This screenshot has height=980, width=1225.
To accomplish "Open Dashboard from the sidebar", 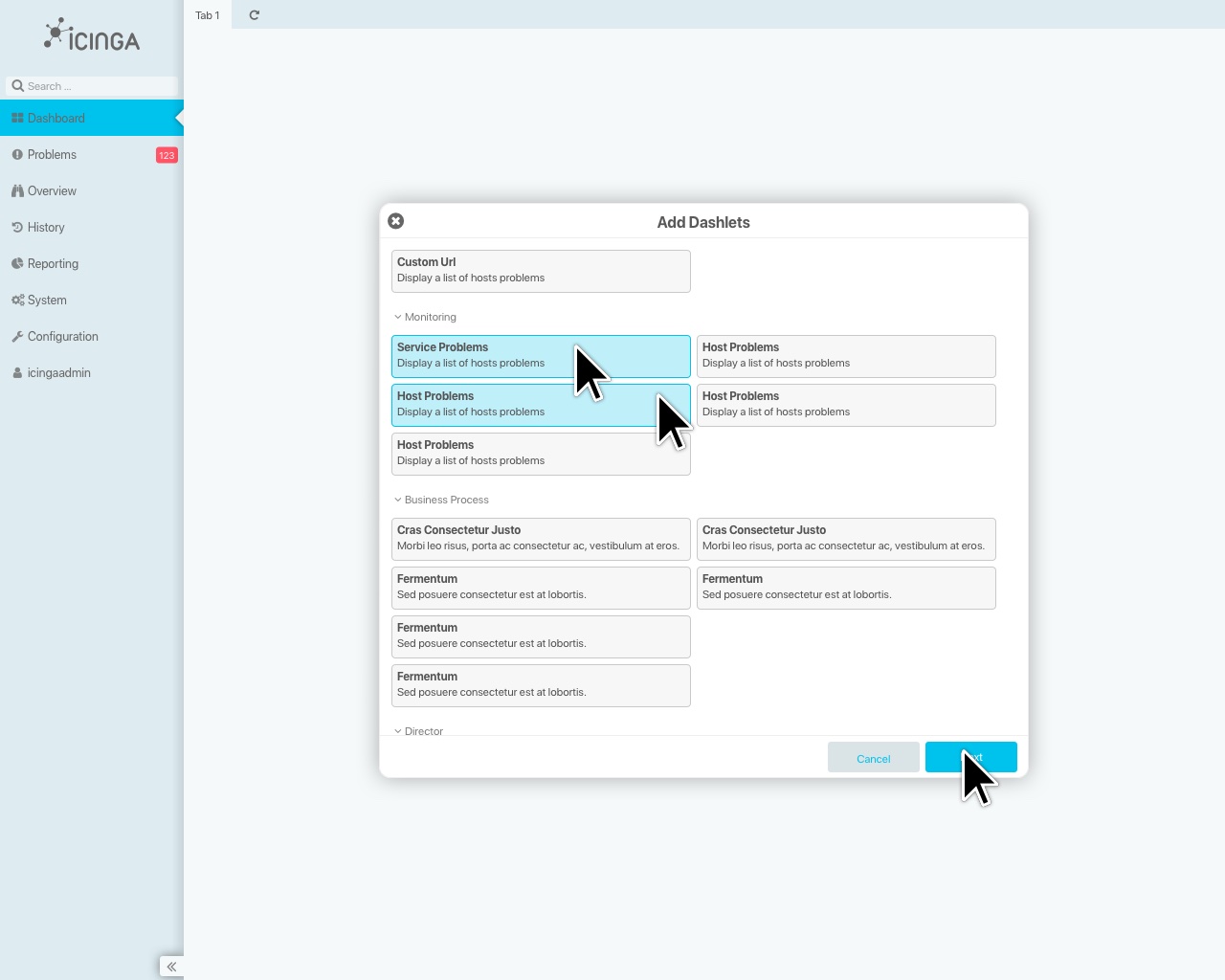I will [x=56, y=118].
